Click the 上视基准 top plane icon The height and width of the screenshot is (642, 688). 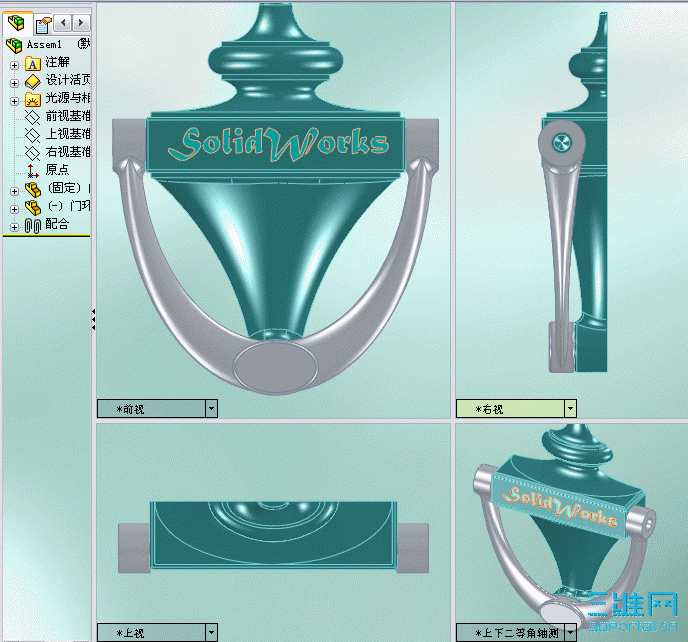tap(32, 135)
